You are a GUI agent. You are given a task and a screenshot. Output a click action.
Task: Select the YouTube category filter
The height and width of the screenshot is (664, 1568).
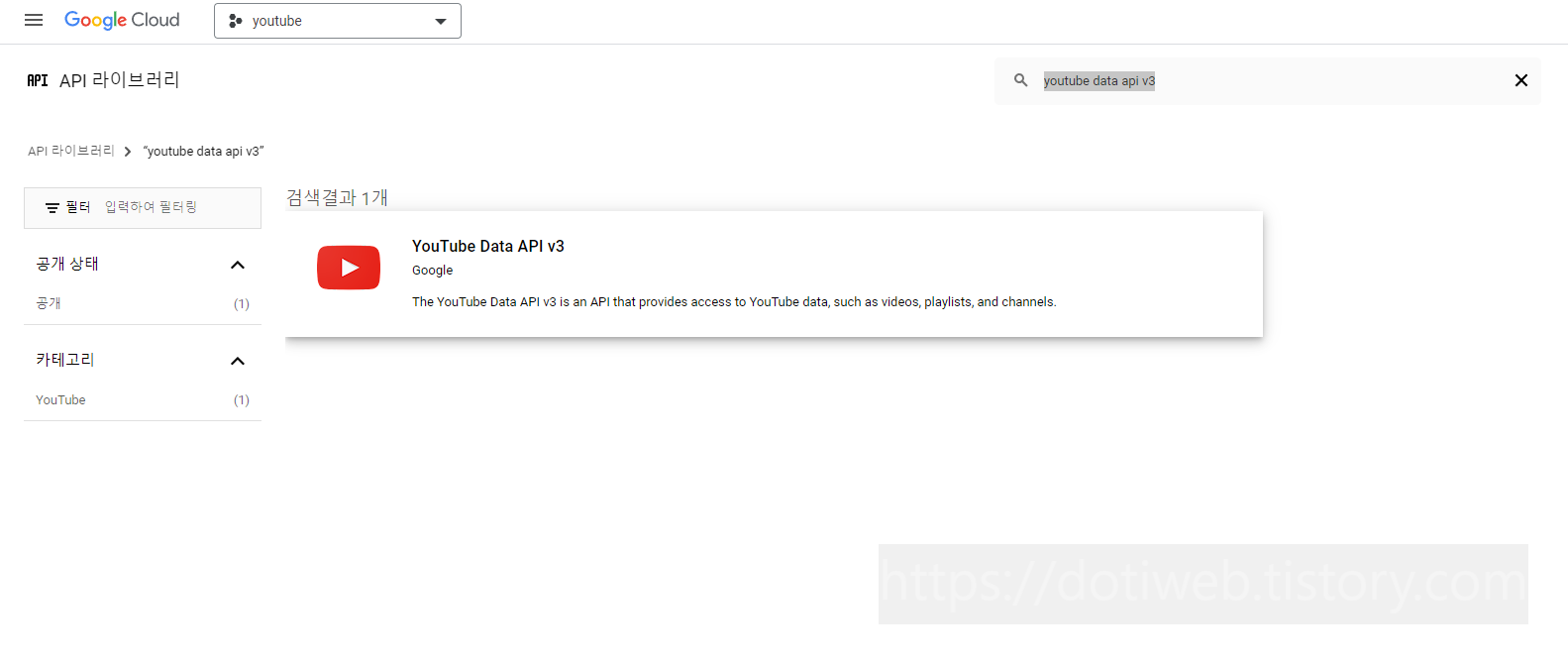tap(60, 400)
